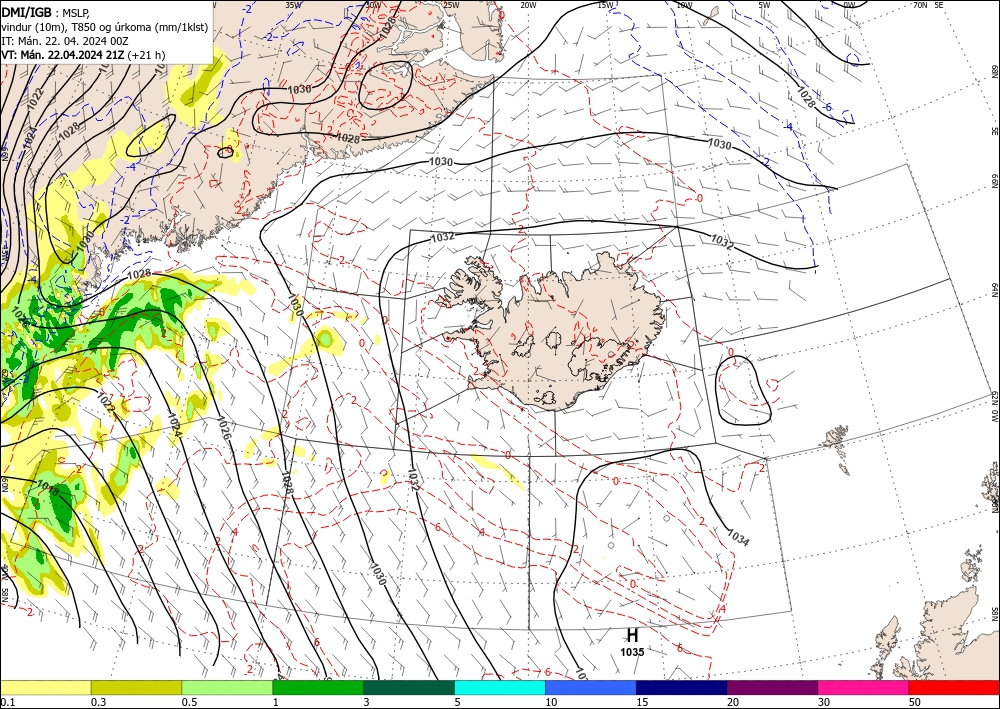The height and width of the screenshot is (709, 1000).
Task: Click the '0.5' legend value
Action: point(189,702)
